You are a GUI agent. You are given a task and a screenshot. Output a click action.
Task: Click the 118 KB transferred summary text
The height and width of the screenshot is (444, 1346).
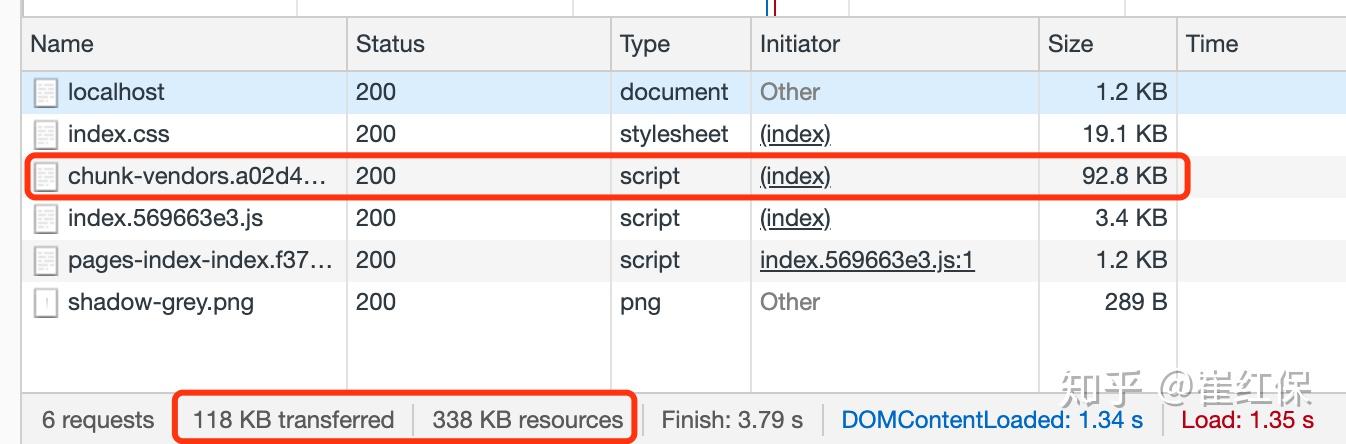[x=293, y=419]
